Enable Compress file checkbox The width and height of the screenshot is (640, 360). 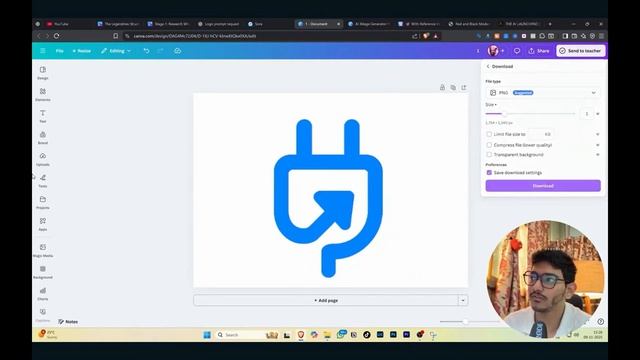(x=489, y=145)
